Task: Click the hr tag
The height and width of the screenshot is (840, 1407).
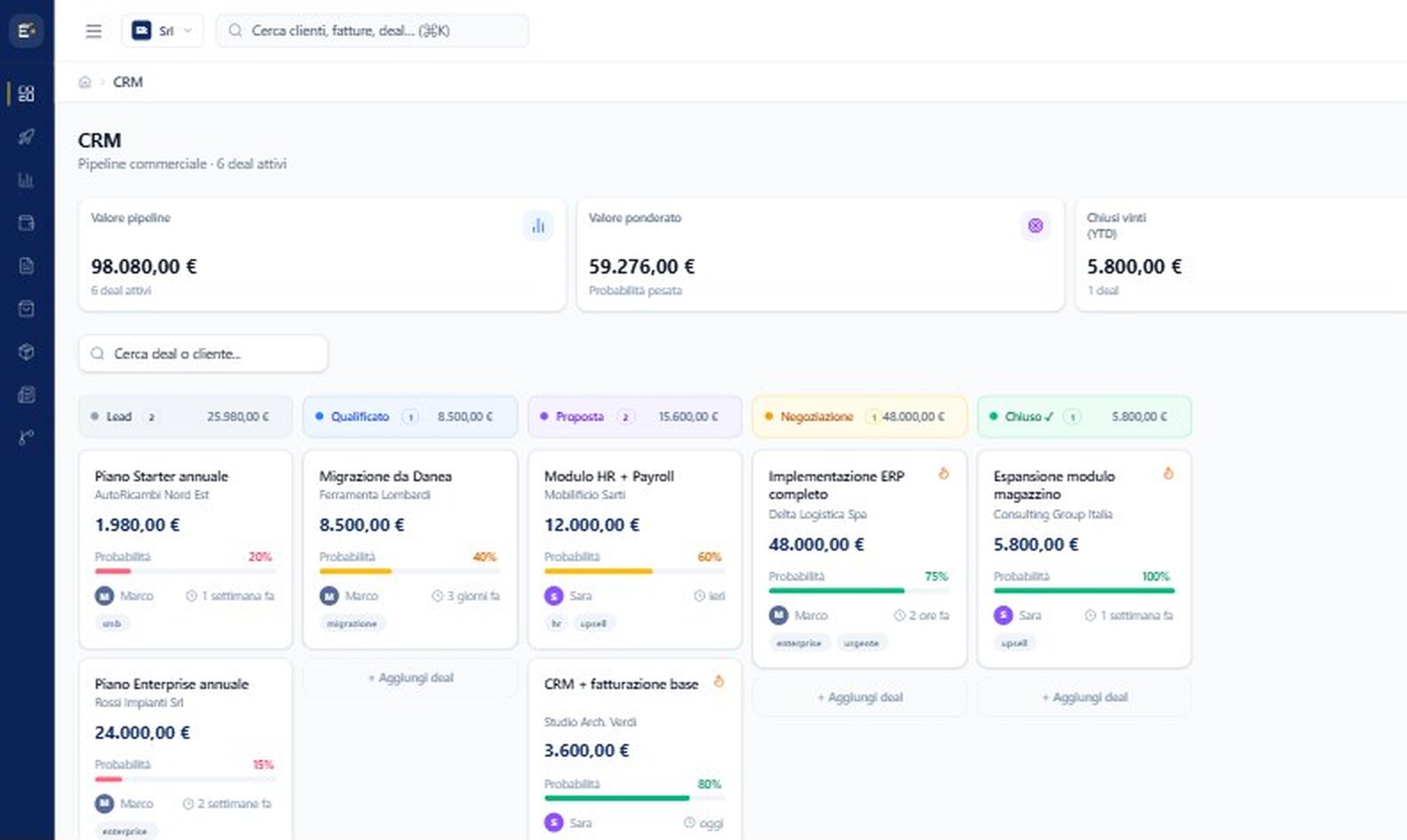Action: (556, 623)
